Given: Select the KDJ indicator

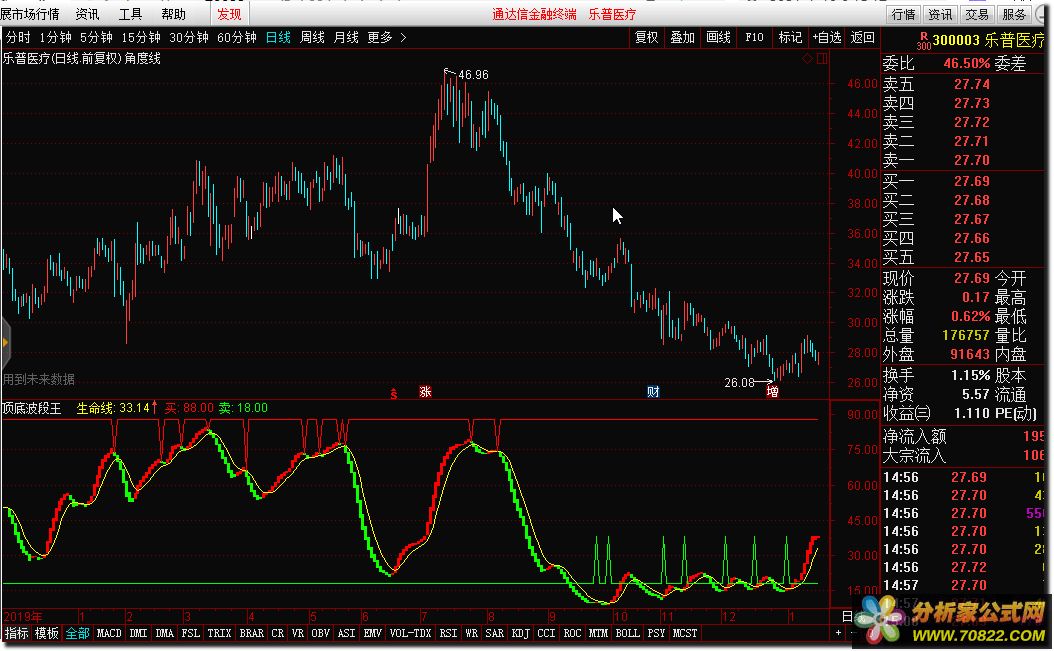Looking at the screenshot, I should [x=520, y=634].
